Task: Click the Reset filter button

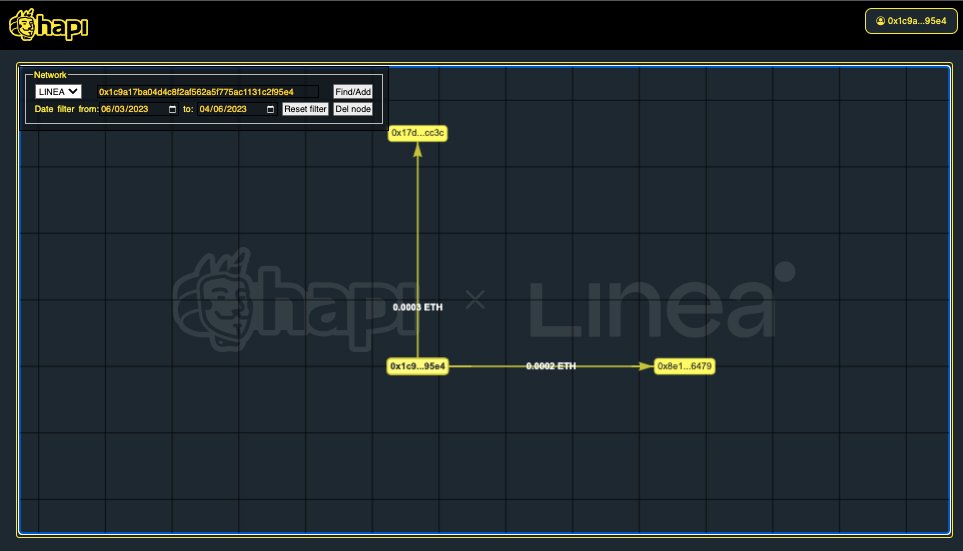Action: coord(305,109)
